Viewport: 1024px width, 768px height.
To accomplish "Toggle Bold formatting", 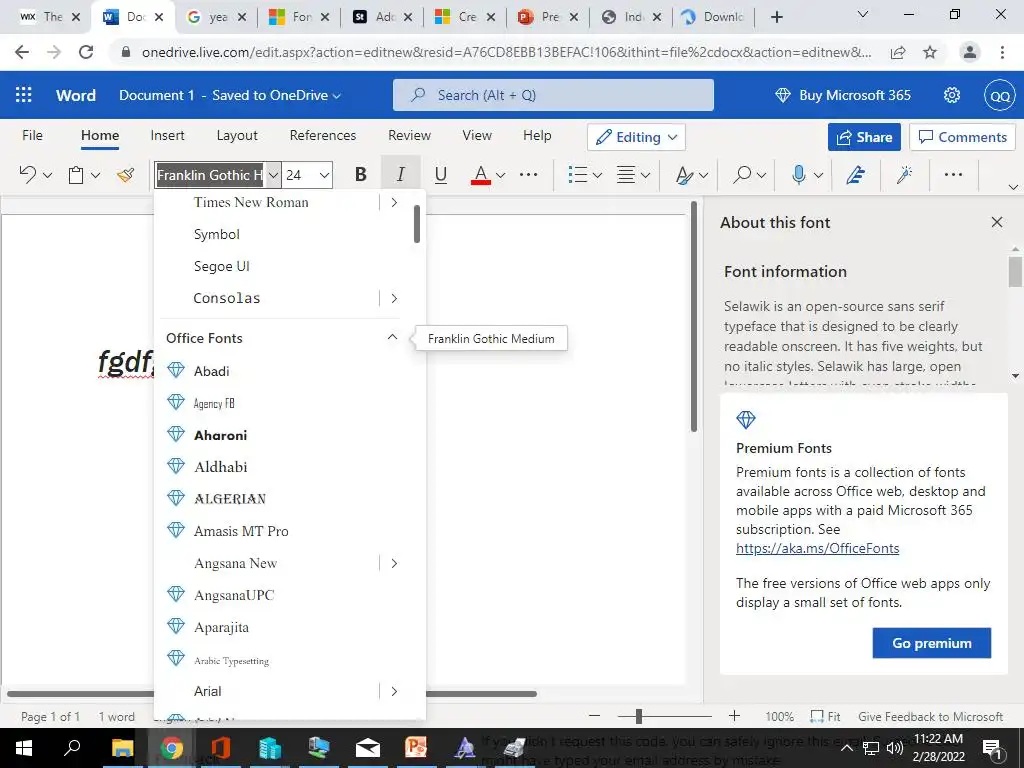I will pyautogui.click(x=360, y=174).
